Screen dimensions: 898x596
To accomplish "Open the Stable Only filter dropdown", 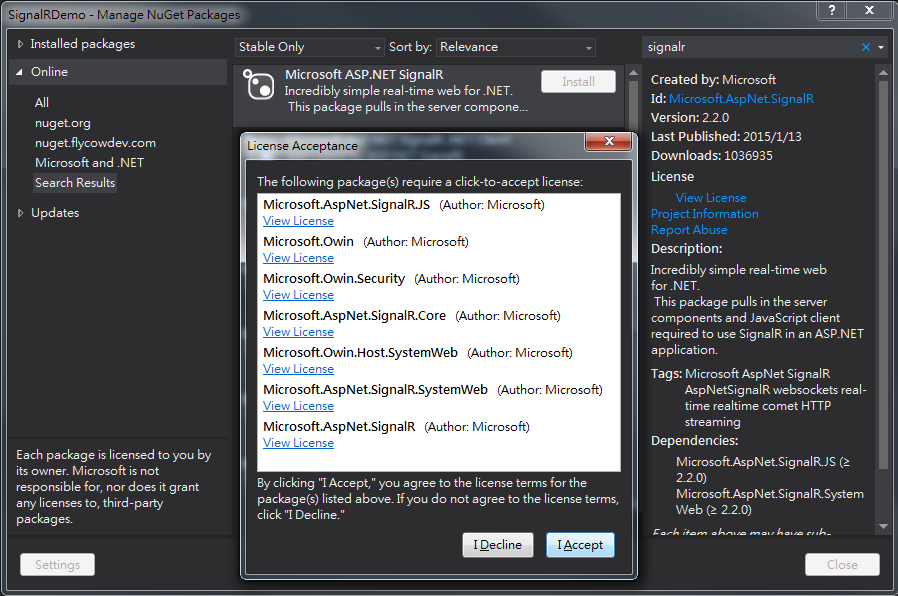I will [309, 46].
